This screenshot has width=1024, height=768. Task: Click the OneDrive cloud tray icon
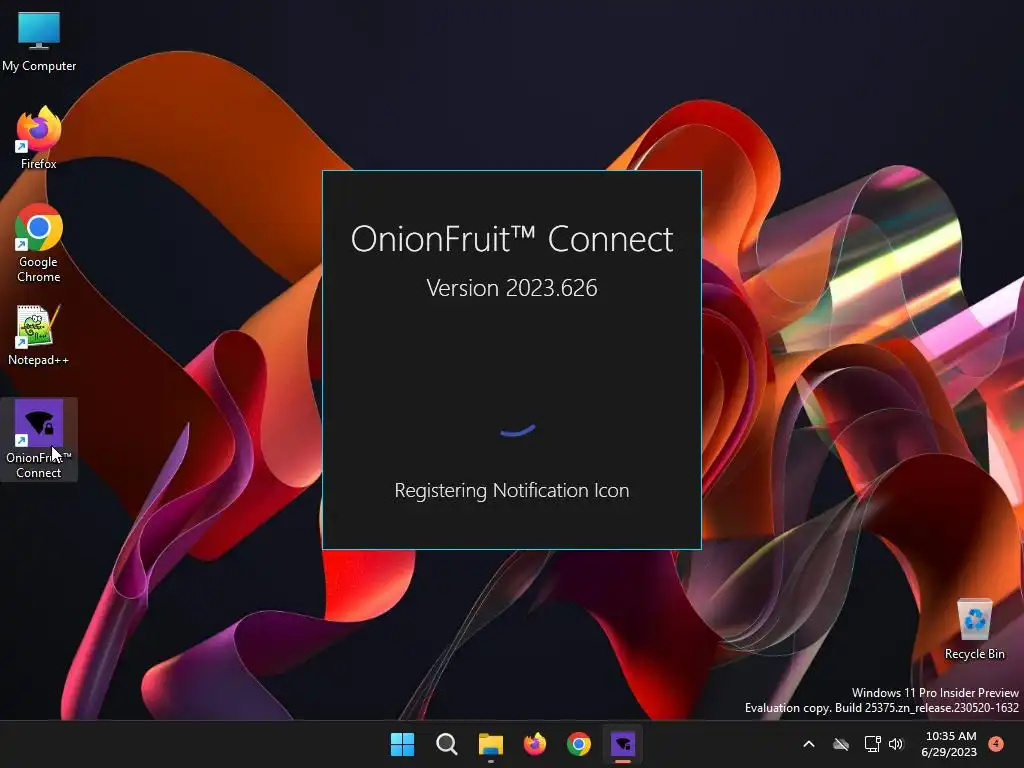[x=841, y=744]
